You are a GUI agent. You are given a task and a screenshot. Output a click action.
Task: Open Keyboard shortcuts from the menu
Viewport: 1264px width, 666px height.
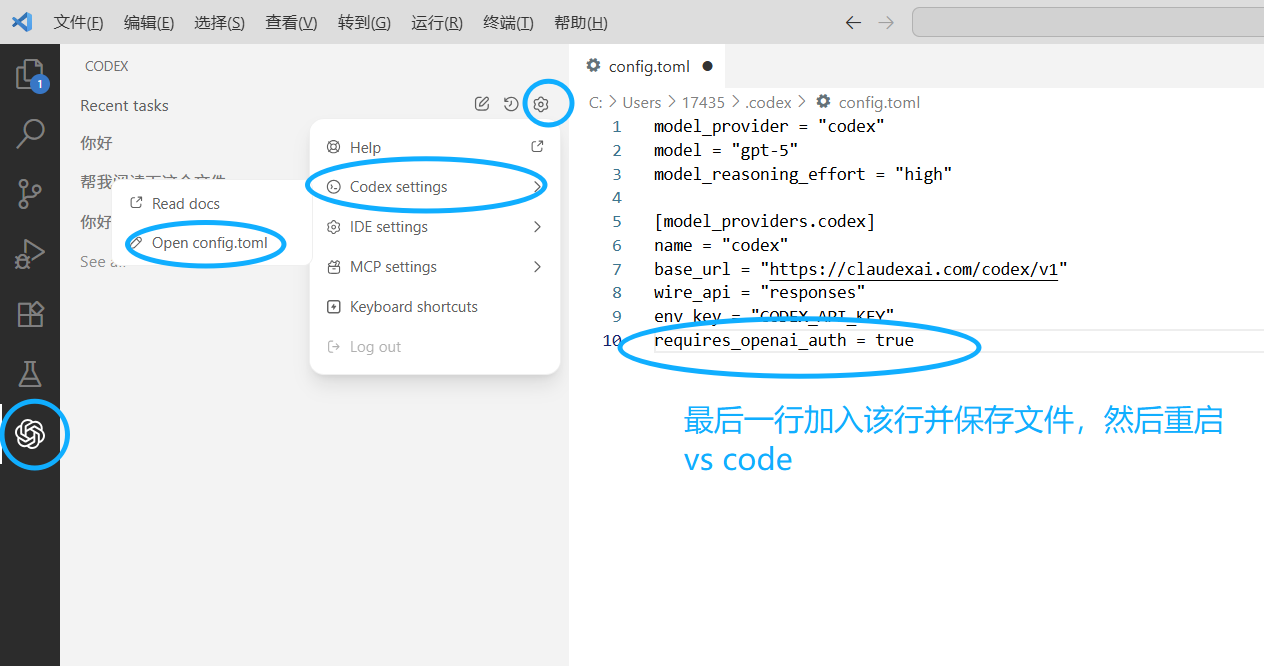[413, 307]
